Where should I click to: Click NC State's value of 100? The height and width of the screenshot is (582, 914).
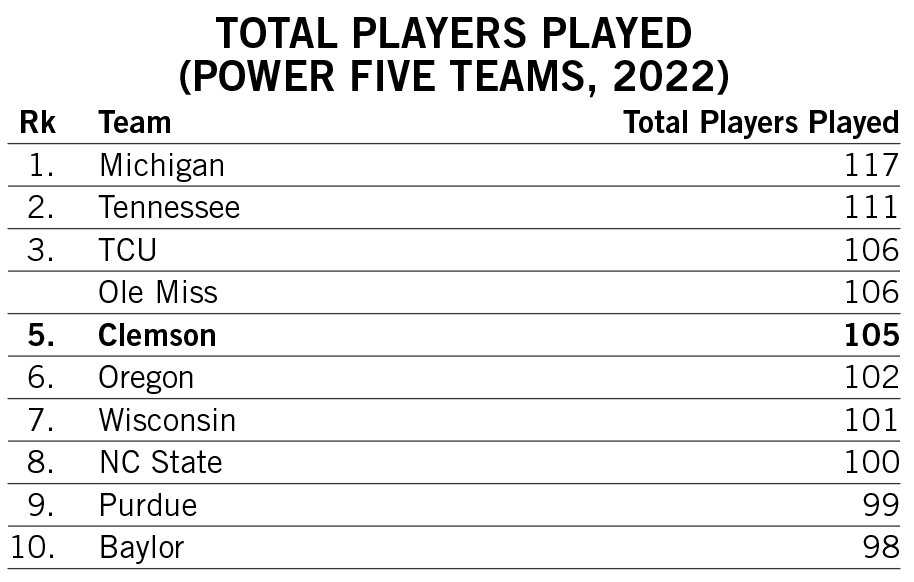click(871, 462)
